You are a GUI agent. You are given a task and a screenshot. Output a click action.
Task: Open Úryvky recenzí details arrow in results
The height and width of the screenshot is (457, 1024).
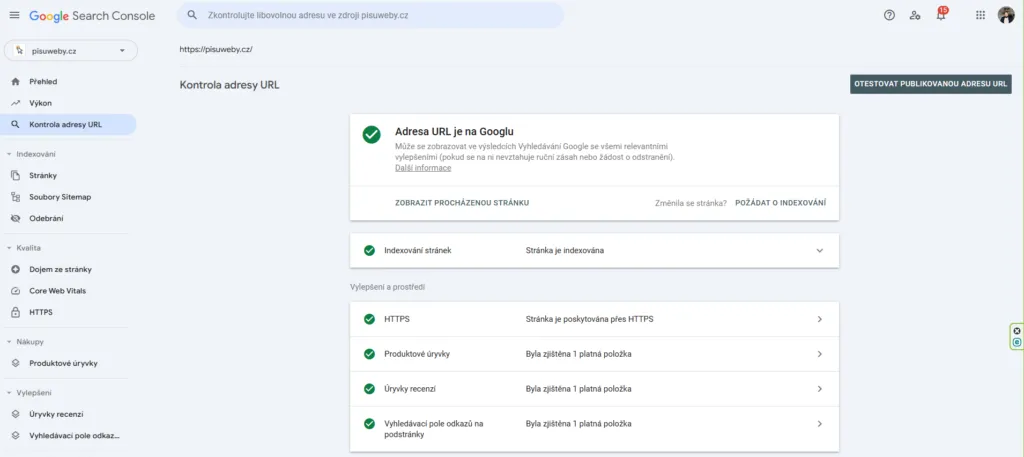click(820, 388)
